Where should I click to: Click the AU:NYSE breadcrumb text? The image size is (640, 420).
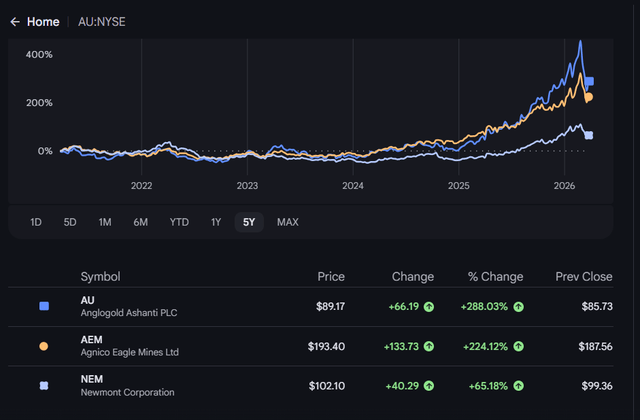[102, 22]
